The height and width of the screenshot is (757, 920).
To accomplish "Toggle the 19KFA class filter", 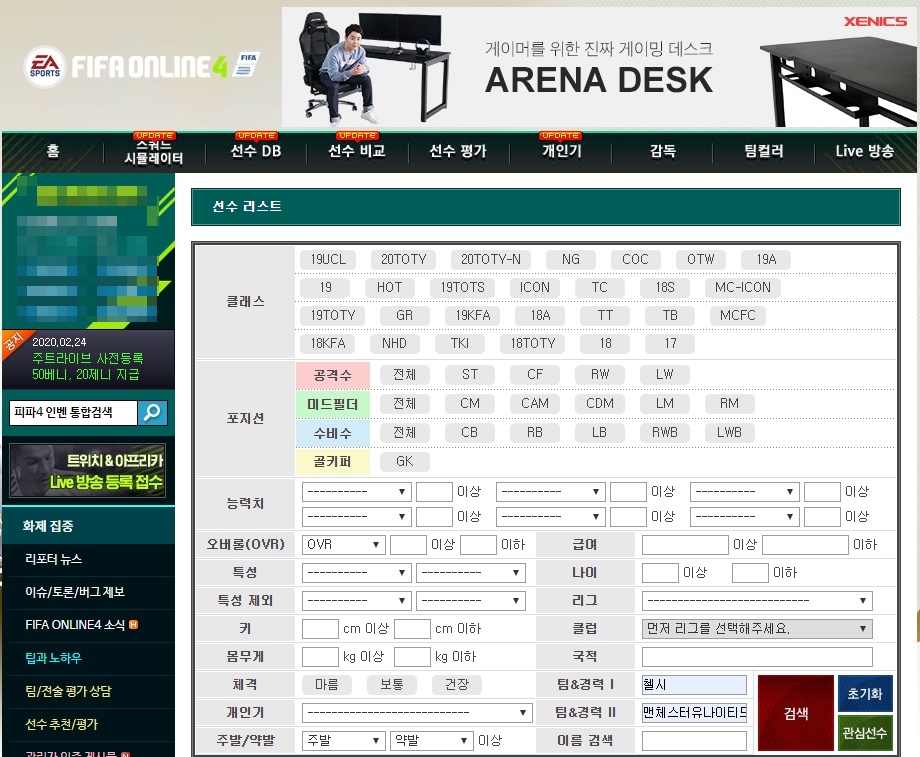I will tap(473, 316).
